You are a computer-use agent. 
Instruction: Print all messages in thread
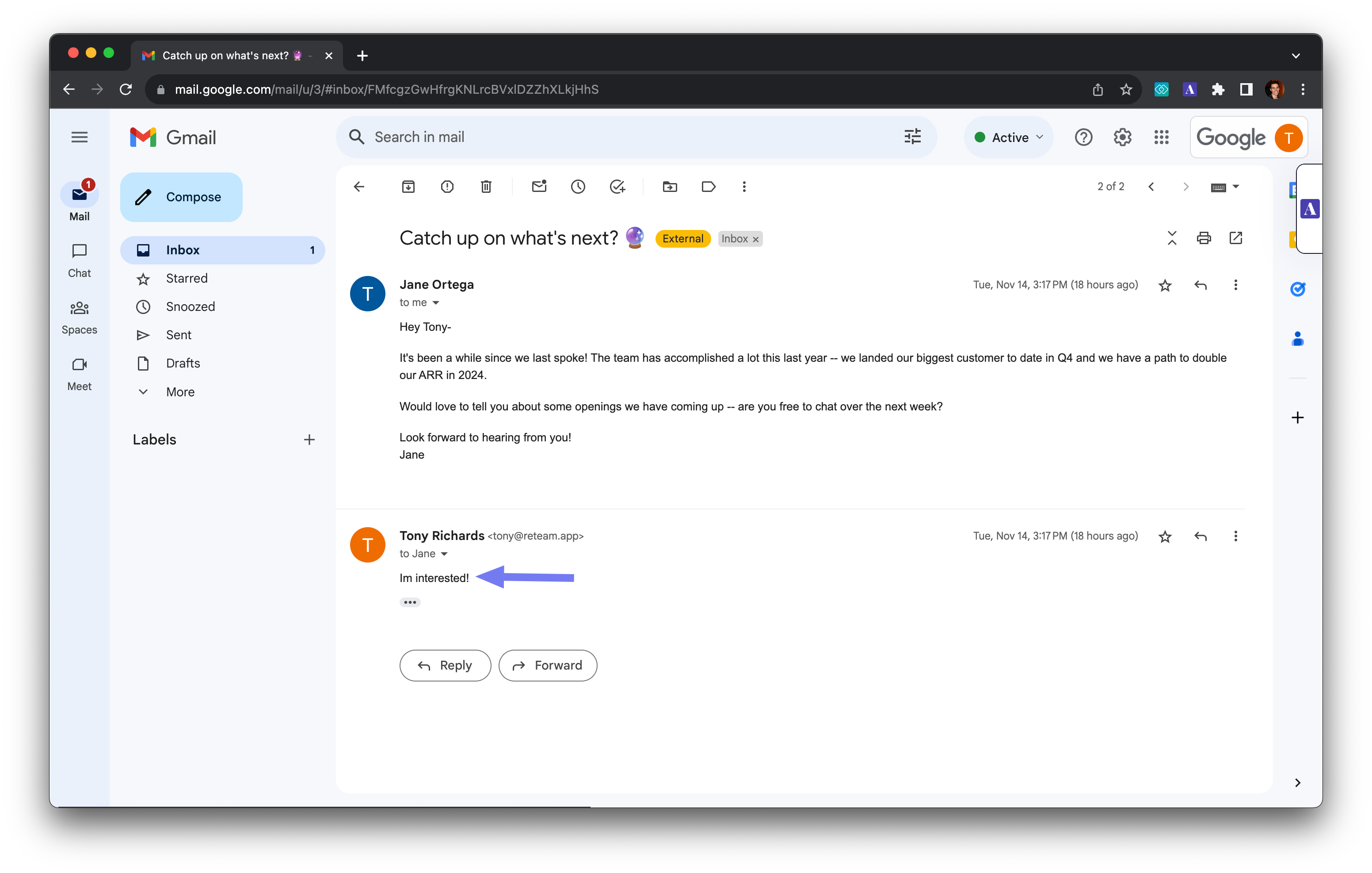pos(1203,238)
